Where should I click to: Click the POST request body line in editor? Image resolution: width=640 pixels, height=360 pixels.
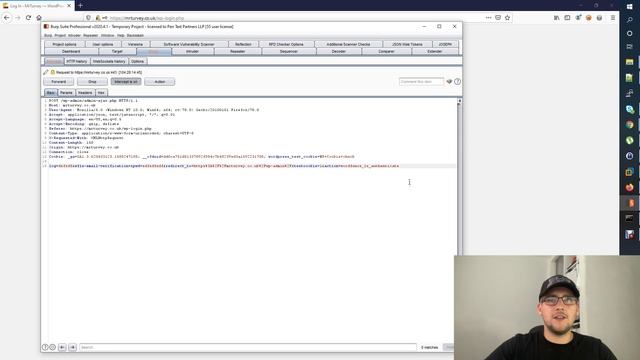[224, 166]
